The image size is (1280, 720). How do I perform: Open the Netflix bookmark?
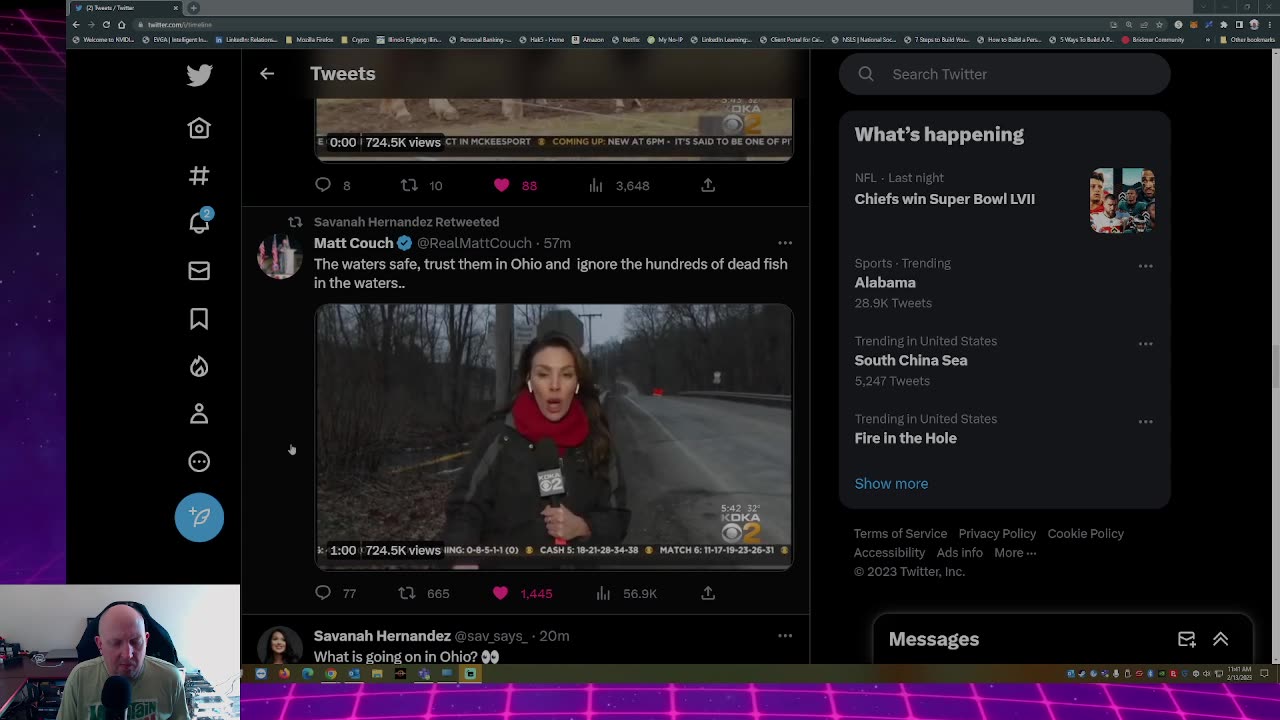pyautogui.click(x=626, y=40)
